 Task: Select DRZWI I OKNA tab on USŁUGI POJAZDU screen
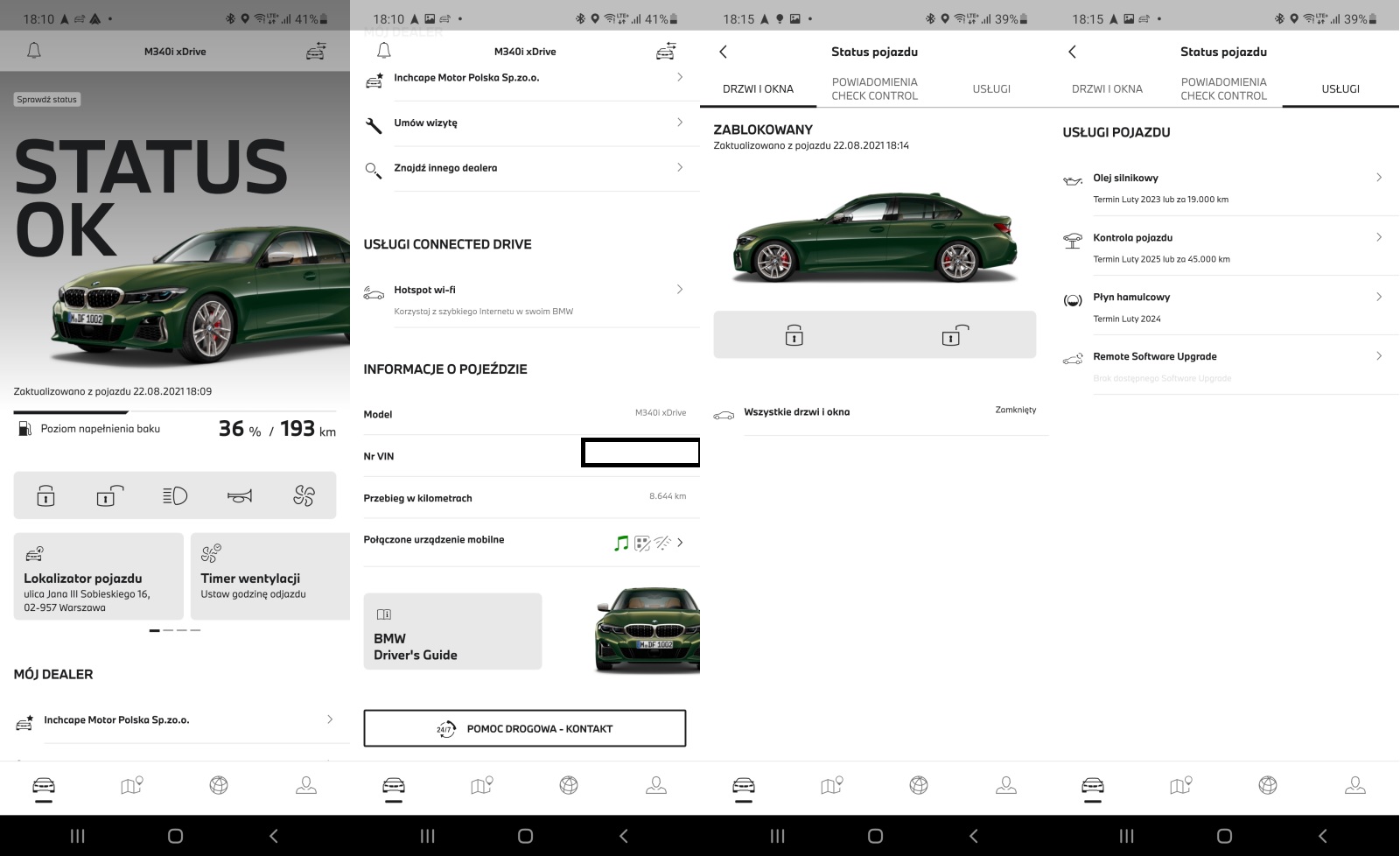click(x=1107, y=88)
